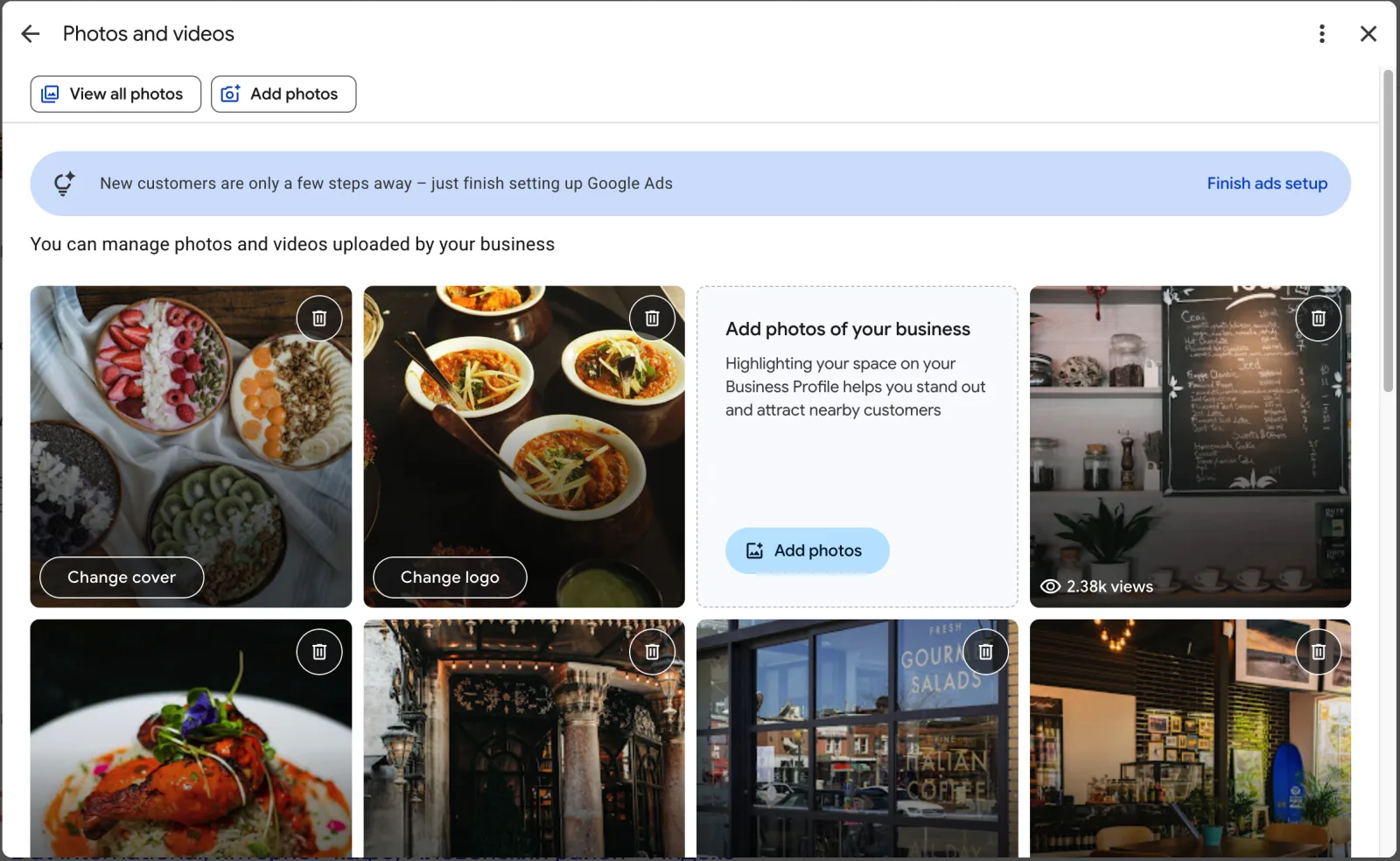Click Change logo button
The height and width of the screenshot is (861, 1400).
point(450,577)
